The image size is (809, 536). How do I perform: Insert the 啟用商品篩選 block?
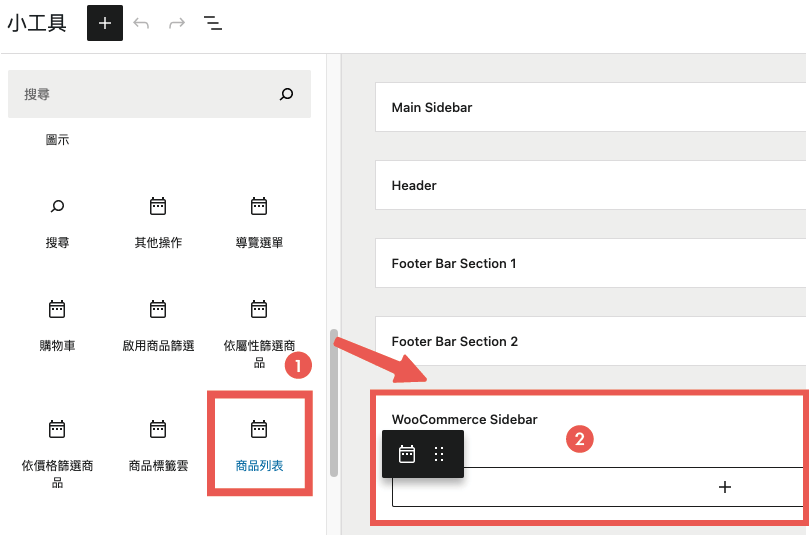(x=158, y=326)
